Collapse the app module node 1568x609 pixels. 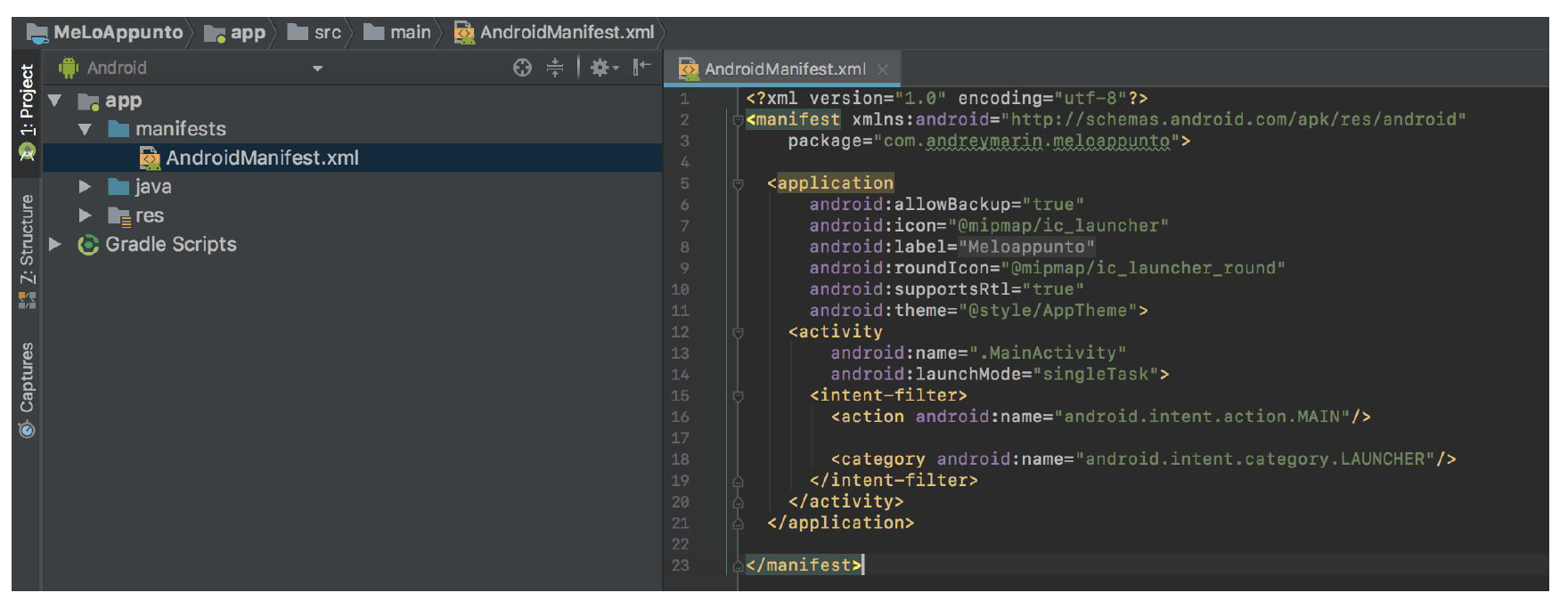click(x=55, y=101)
